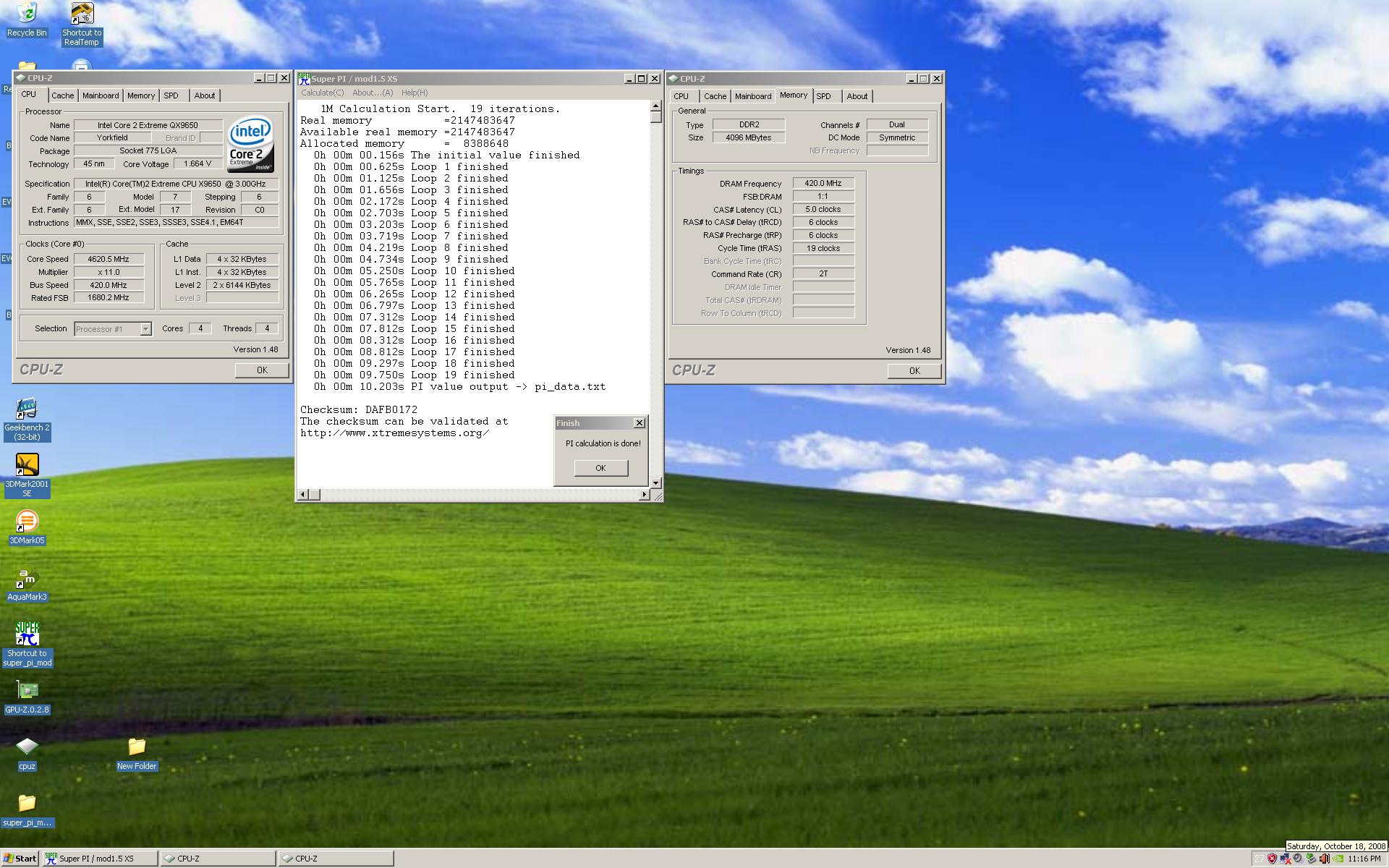This screenshot has height=868, width=1389.
Task: Click Super PI horizontal scrollbar left arrow
Action: coord(303,495)
